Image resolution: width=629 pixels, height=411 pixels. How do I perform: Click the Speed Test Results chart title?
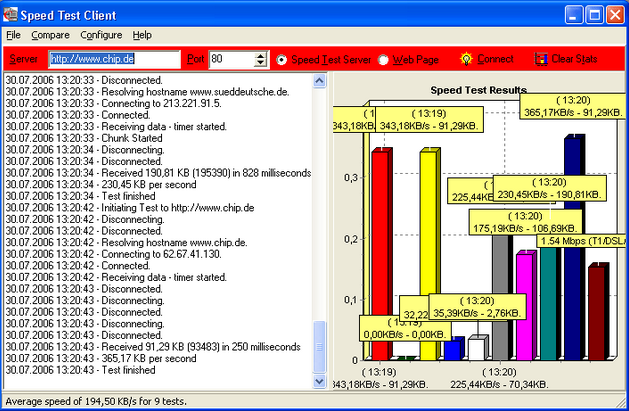point(478,90)
